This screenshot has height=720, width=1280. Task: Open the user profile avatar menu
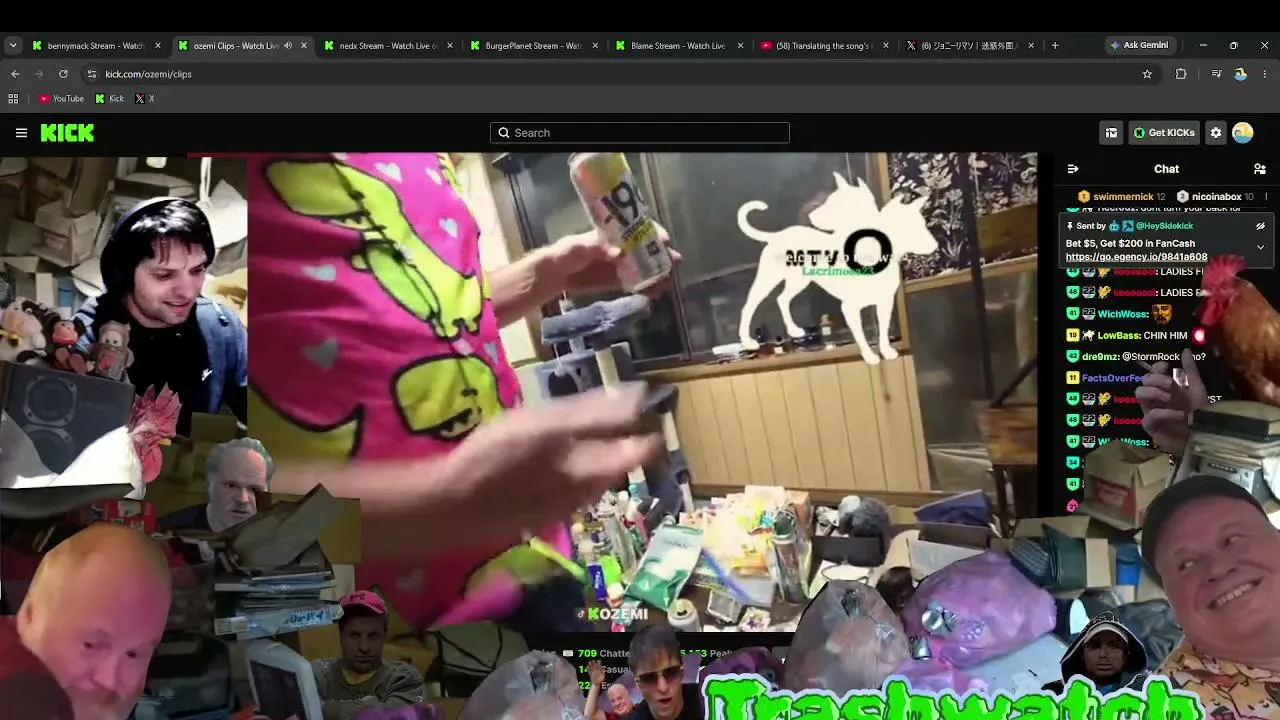click(x=1243, y=132)
